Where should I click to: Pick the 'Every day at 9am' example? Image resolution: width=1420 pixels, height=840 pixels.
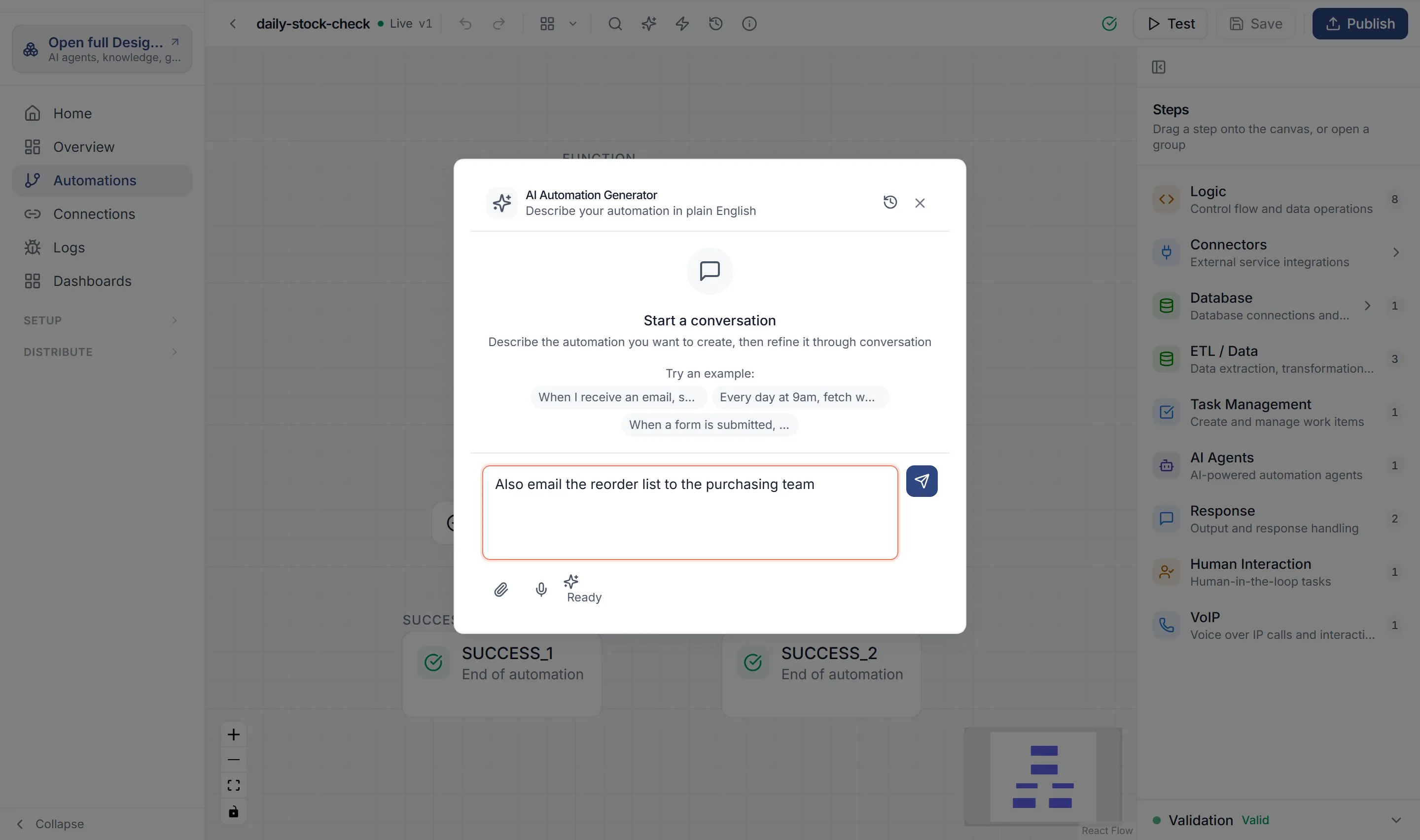tap(800, 397)
